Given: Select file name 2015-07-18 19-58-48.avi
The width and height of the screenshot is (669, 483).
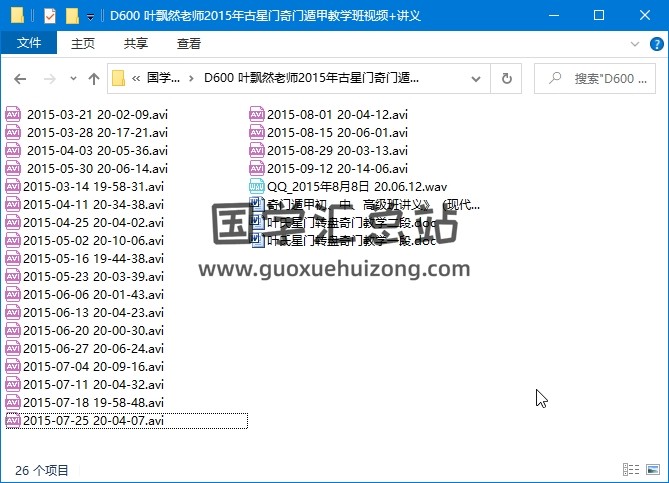Looking at the screenshot, I should tap(93, 403).
